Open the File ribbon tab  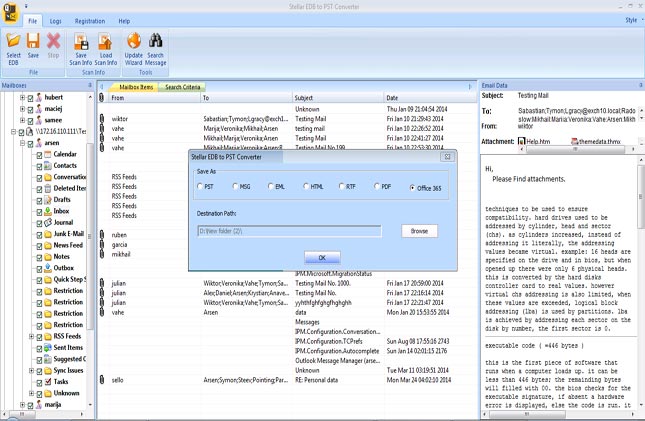[32, 21]
